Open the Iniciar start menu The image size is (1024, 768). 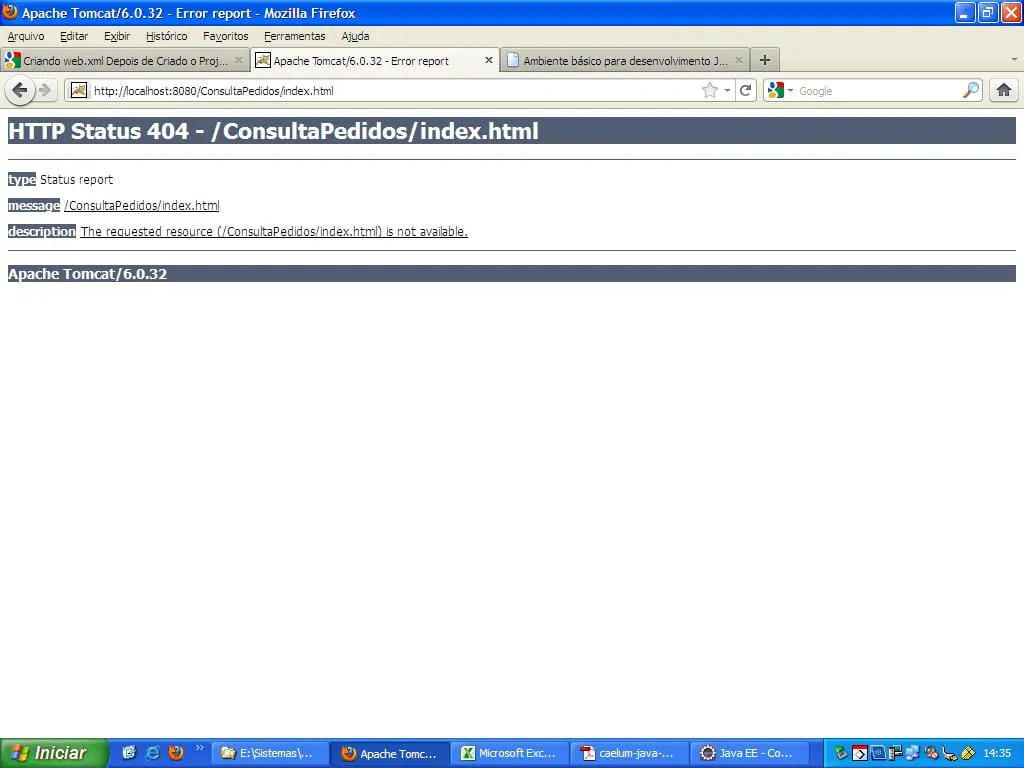[54, 753]
